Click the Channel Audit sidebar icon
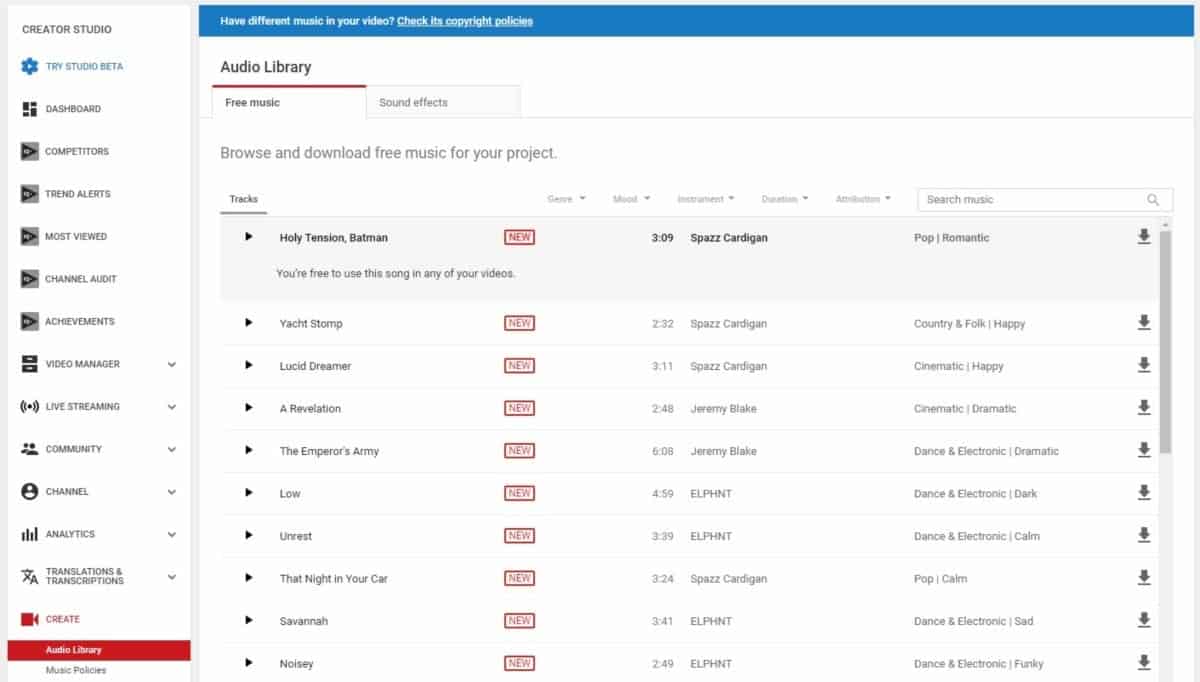Viewport: 1200px width, 682px height. [x=30, y=279]
